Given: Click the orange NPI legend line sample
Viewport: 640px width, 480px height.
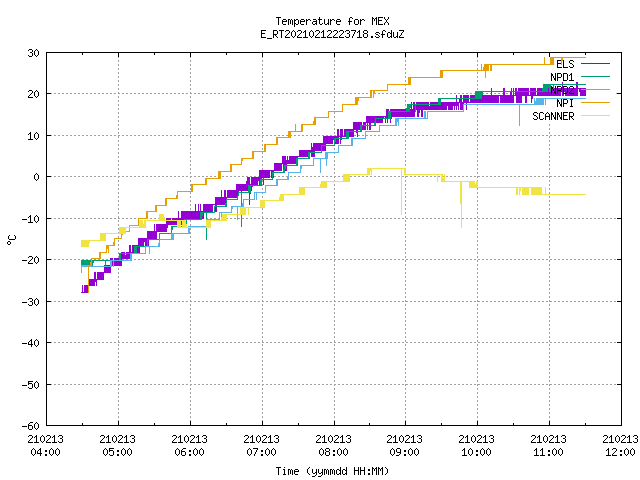Looking at the screenshot, I should [595, 102].
